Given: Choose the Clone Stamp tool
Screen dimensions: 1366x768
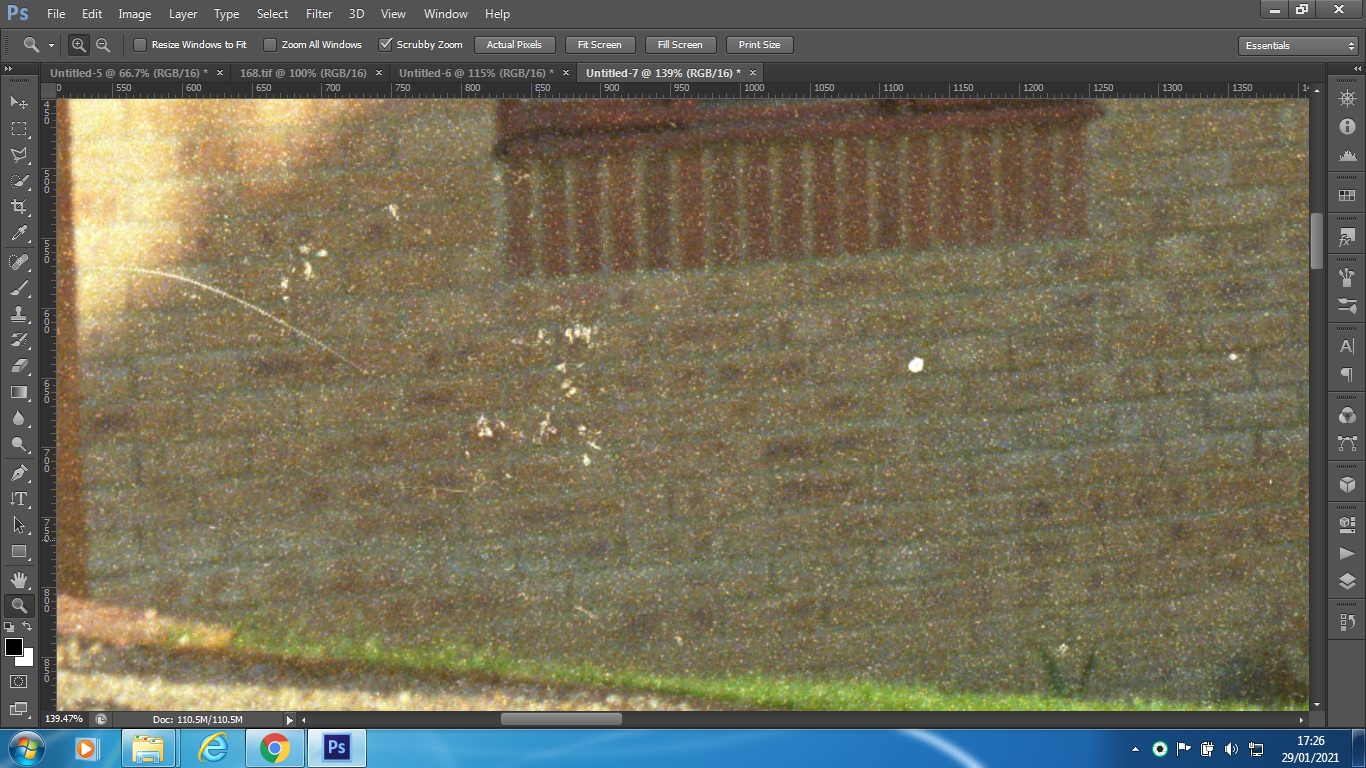Looking at the screenshot, I should tap(19, 314).
